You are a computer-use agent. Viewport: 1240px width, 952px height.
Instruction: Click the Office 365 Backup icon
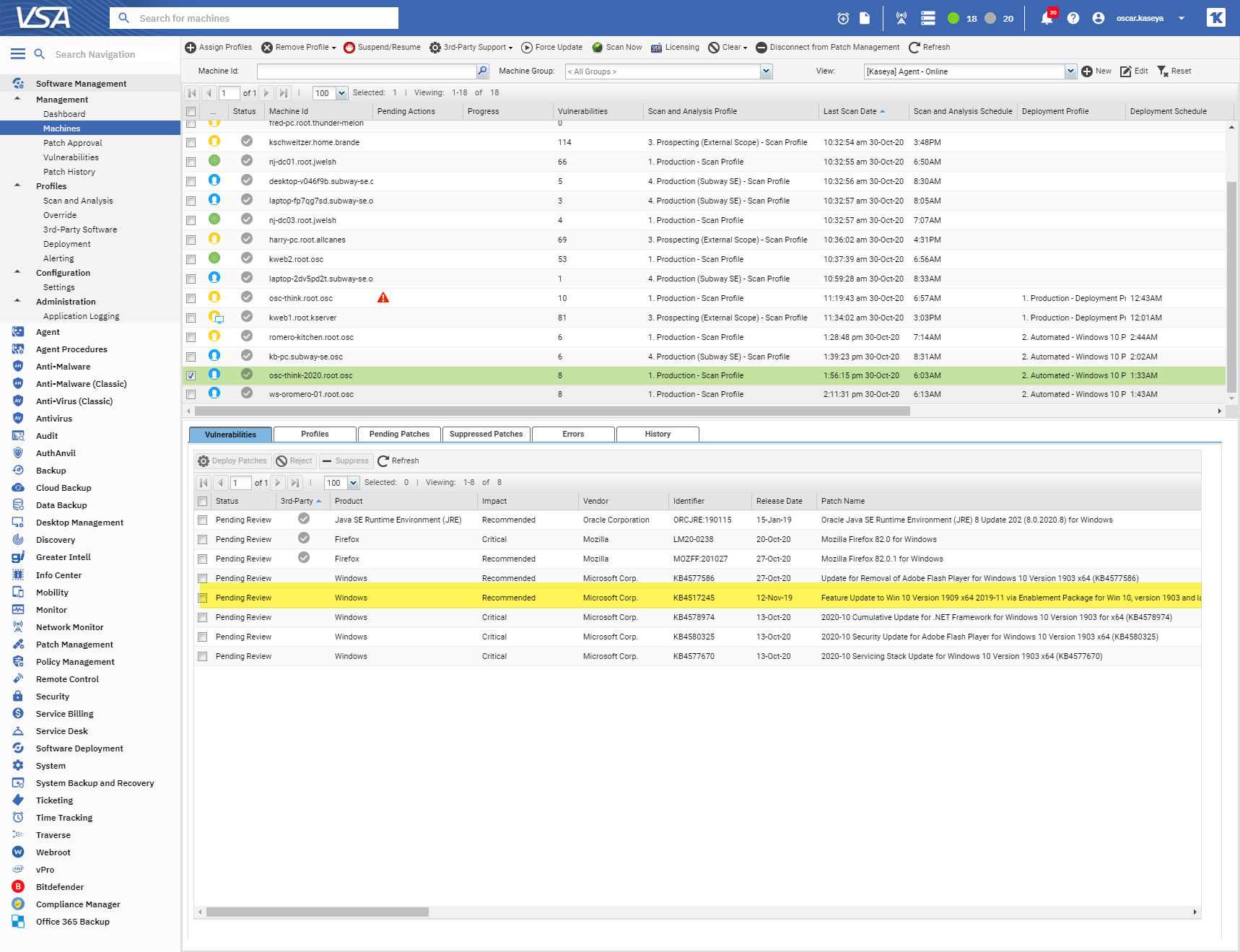tap(18, 921)
